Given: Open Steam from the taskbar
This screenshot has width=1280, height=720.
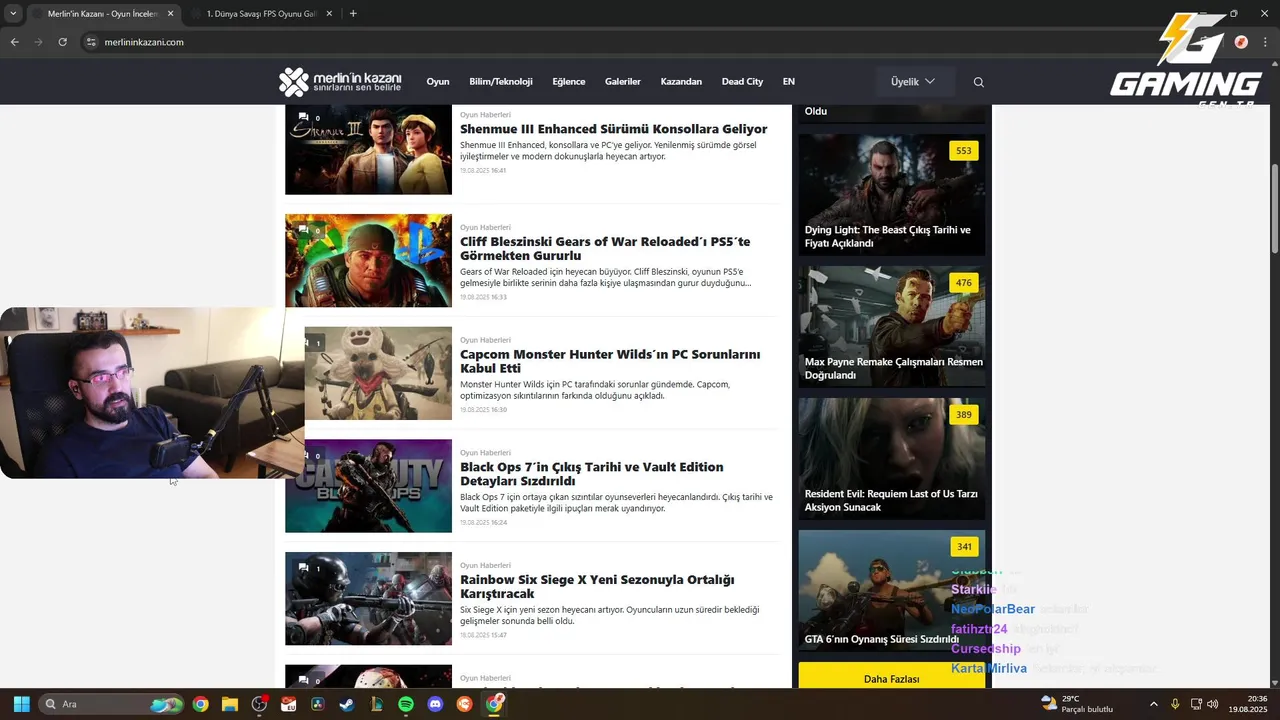Looking at the screenshot, I should [x=346, y=704].
